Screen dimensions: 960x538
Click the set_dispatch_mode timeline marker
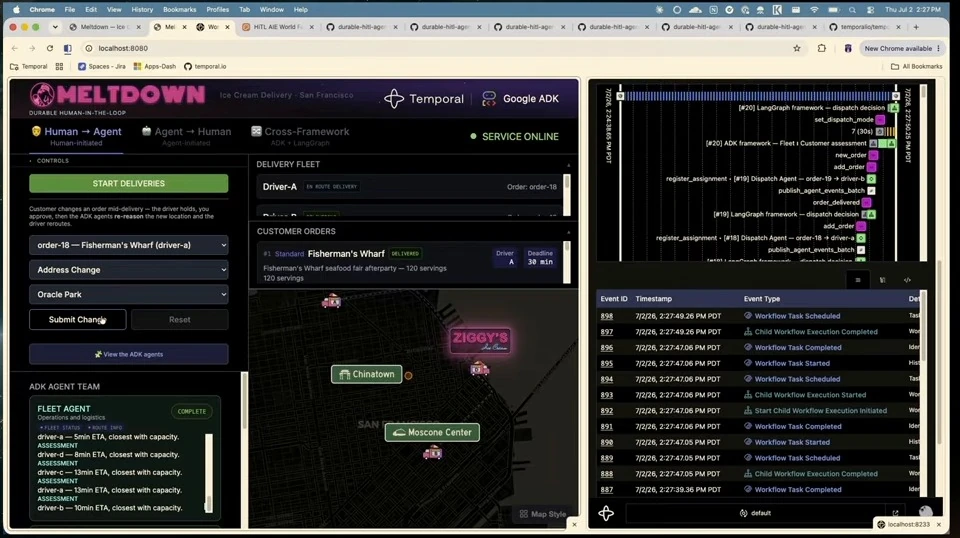(x=880, y=119)
